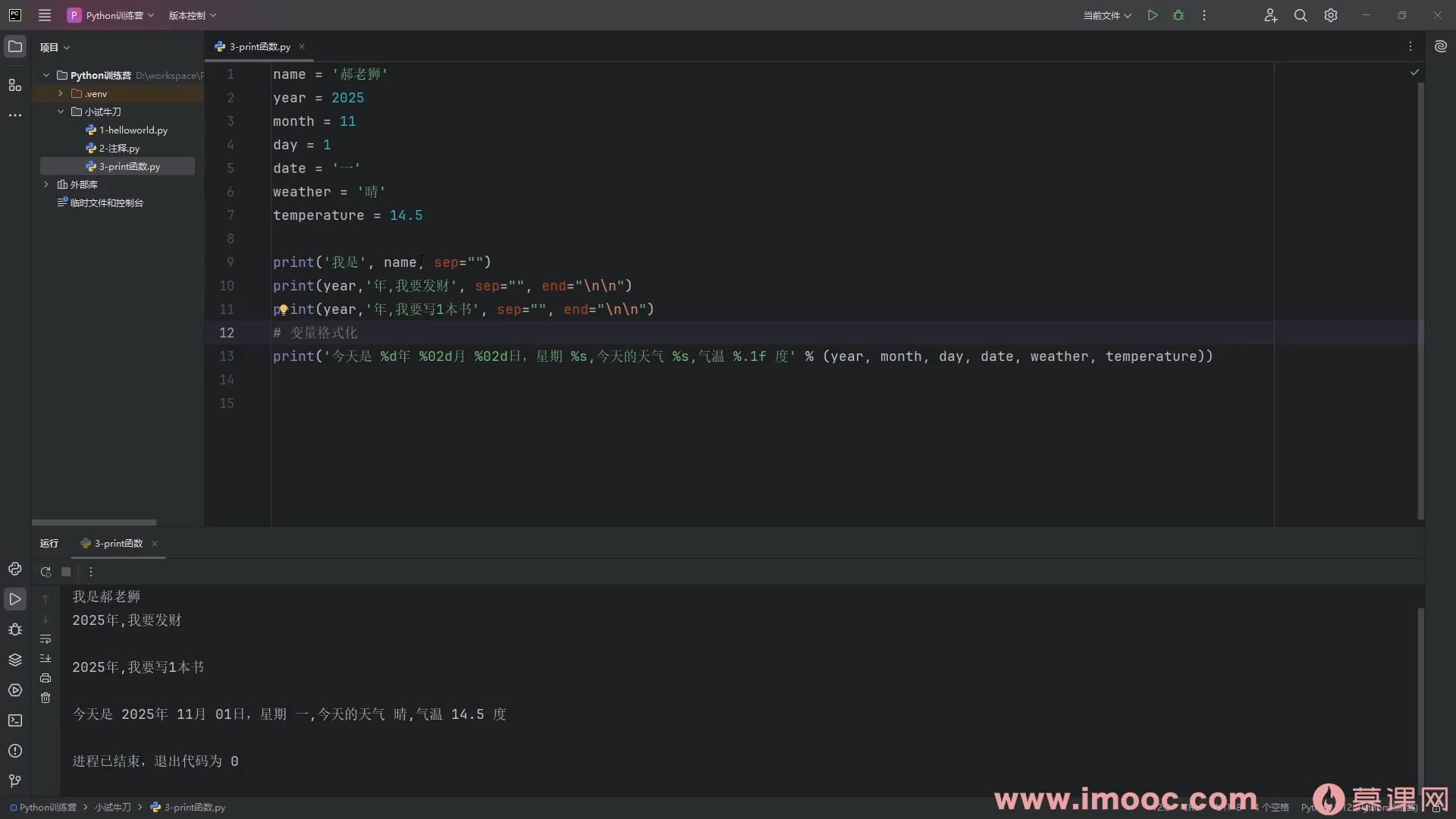Screen dimensions: 1456x819
Task: Expand the .venv folder
Action: pyautogui.click(x=61, y=93)
